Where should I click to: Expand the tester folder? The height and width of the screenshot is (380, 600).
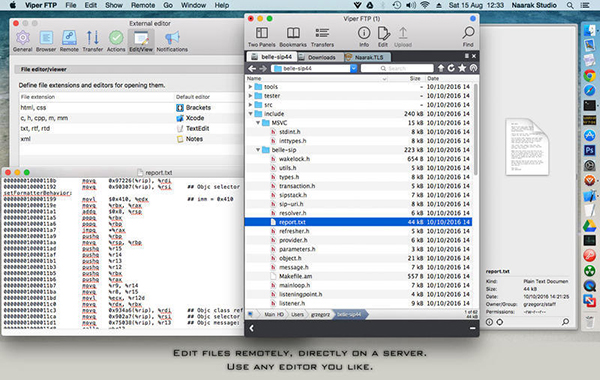click(250, 96)
